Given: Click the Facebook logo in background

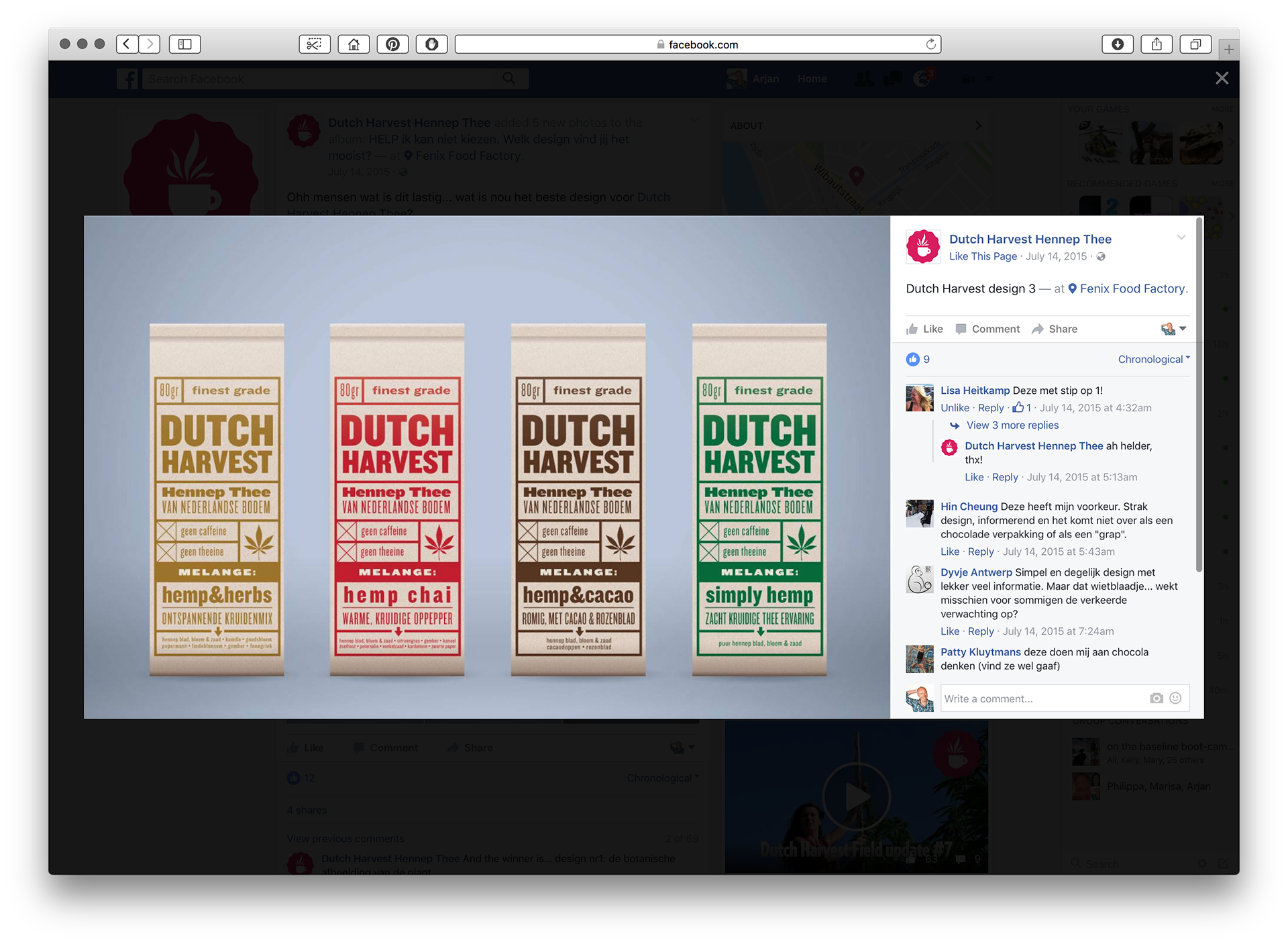Looking at the screenshot, I should pos(127,79).
